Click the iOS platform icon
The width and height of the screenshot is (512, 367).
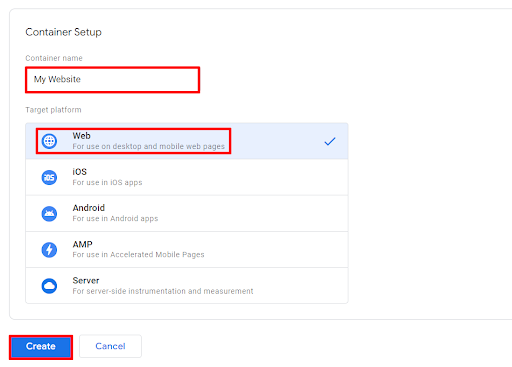tap(49, 177)
